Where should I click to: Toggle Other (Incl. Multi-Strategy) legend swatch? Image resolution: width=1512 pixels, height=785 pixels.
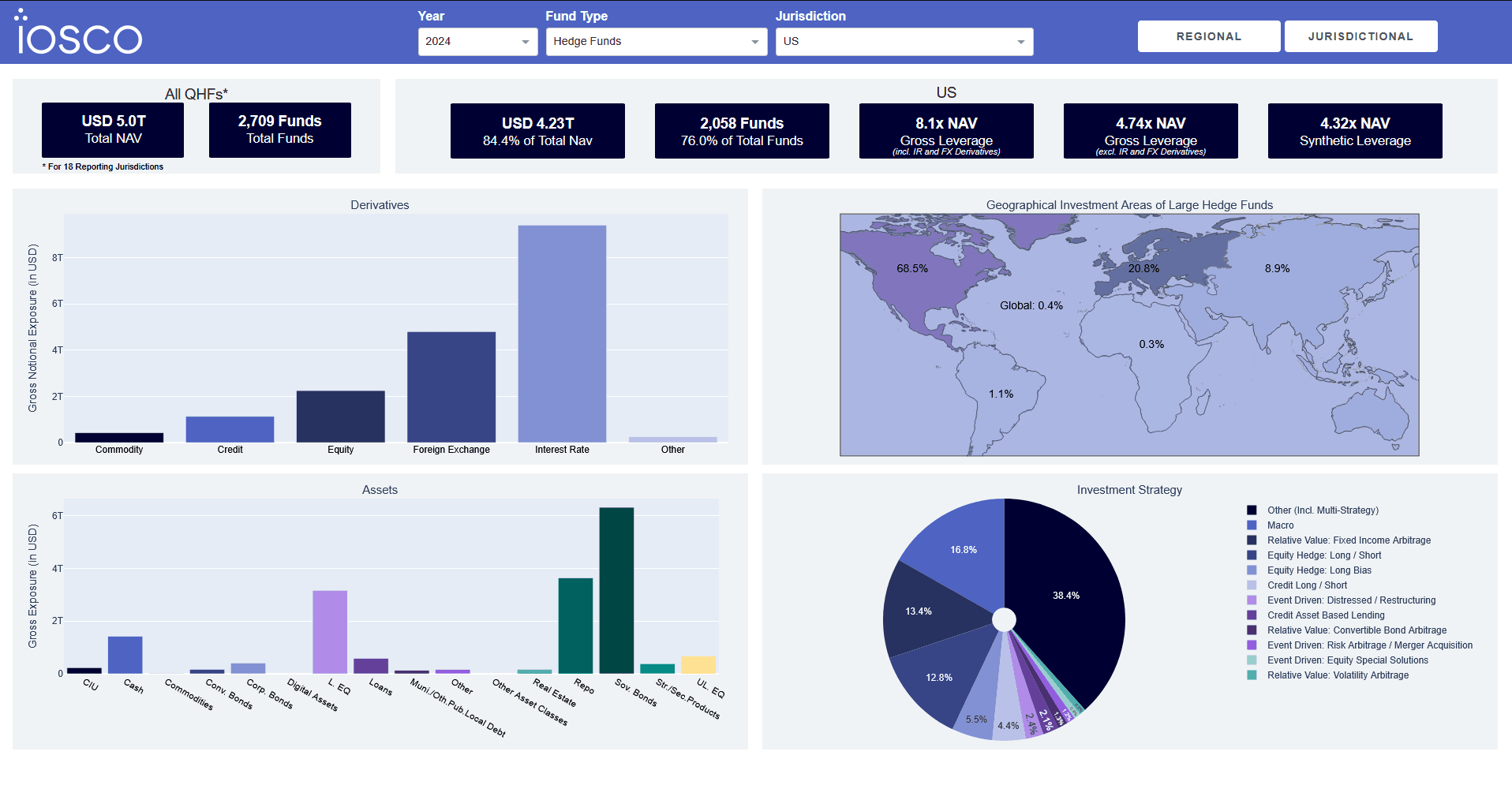[x=1252, y=510]
